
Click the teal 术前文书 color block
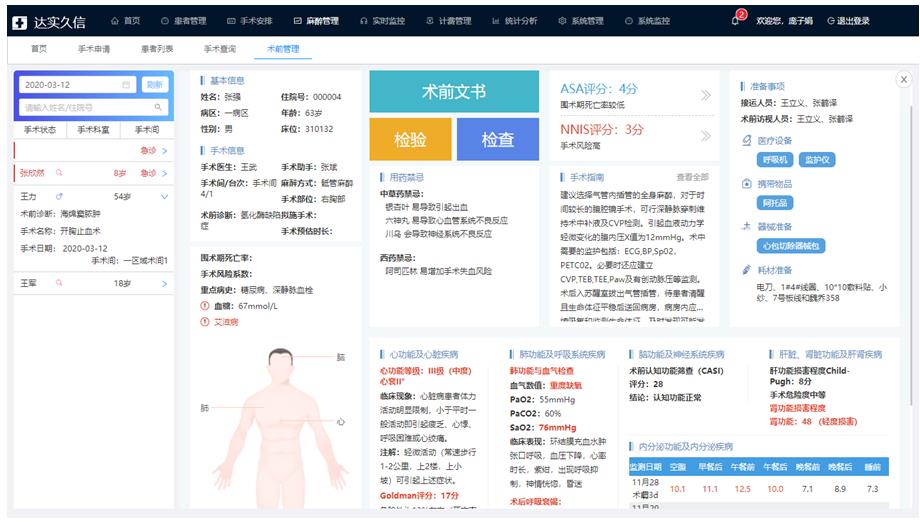pos(453,92)
